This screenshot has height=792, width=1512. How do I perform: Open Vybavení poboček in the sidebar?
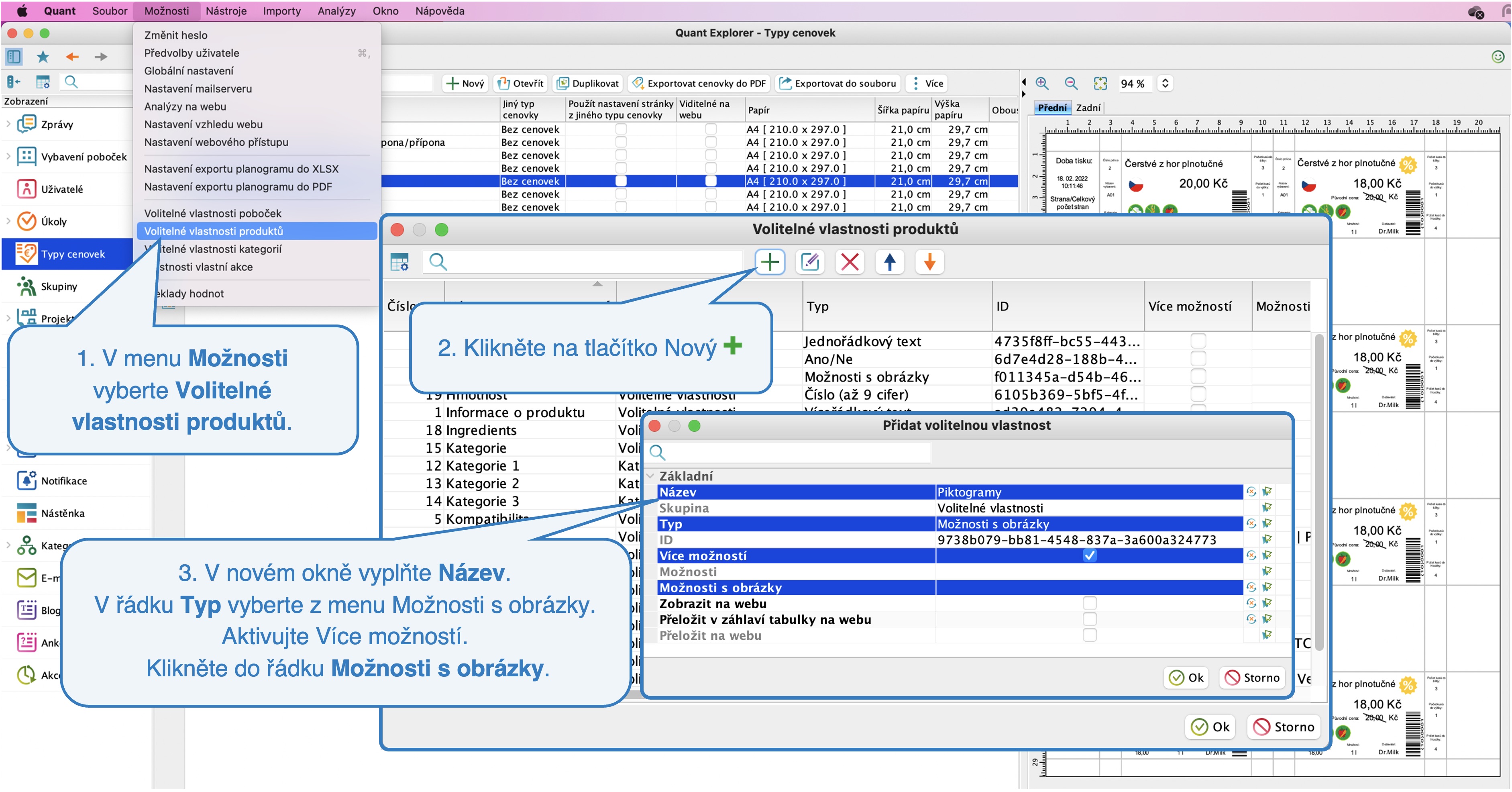tap(84, 157)
